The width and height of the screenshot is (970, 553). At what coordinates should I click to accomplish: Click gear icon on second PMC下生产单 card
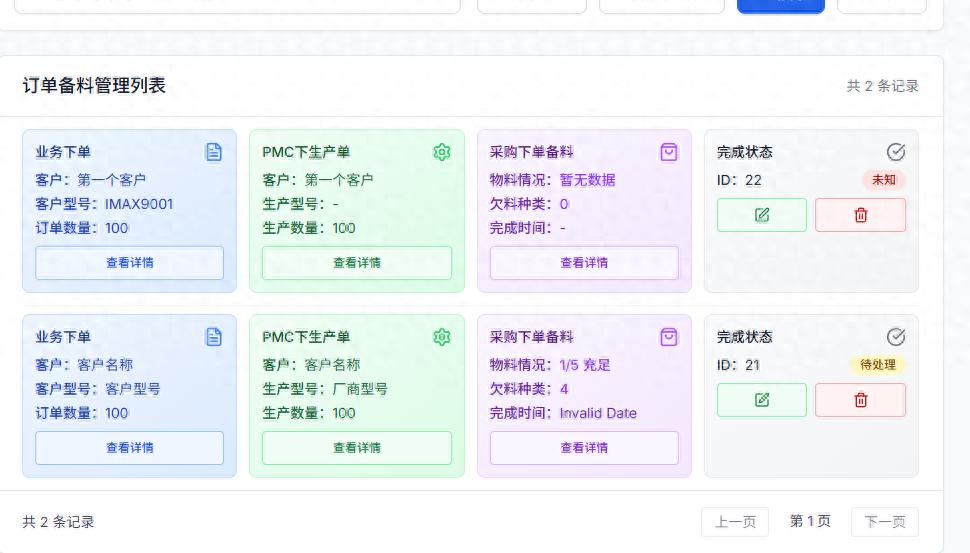coord(441,337)
